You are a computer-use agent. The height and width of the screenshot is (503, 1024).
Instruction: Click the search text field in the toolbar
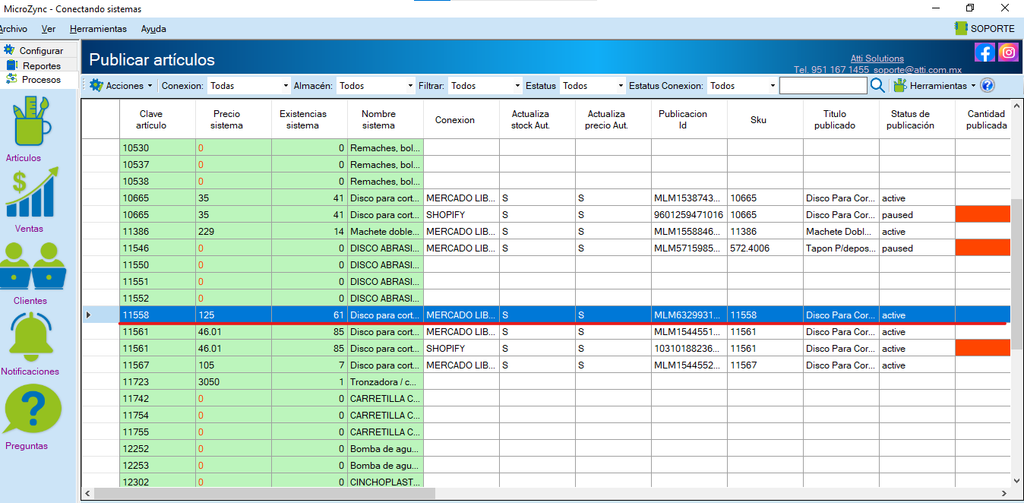[824, 86]
